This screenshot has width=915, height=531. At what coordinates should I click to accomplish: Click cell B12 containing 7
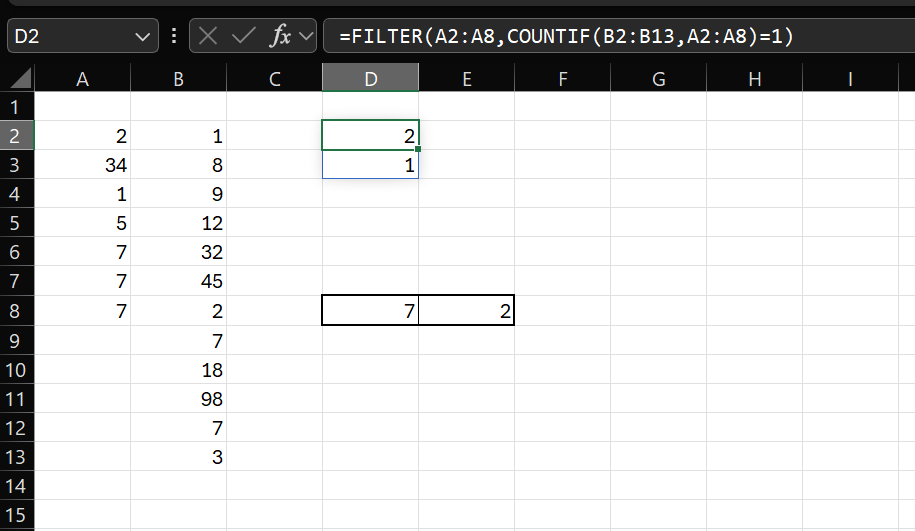coord(179,428)
